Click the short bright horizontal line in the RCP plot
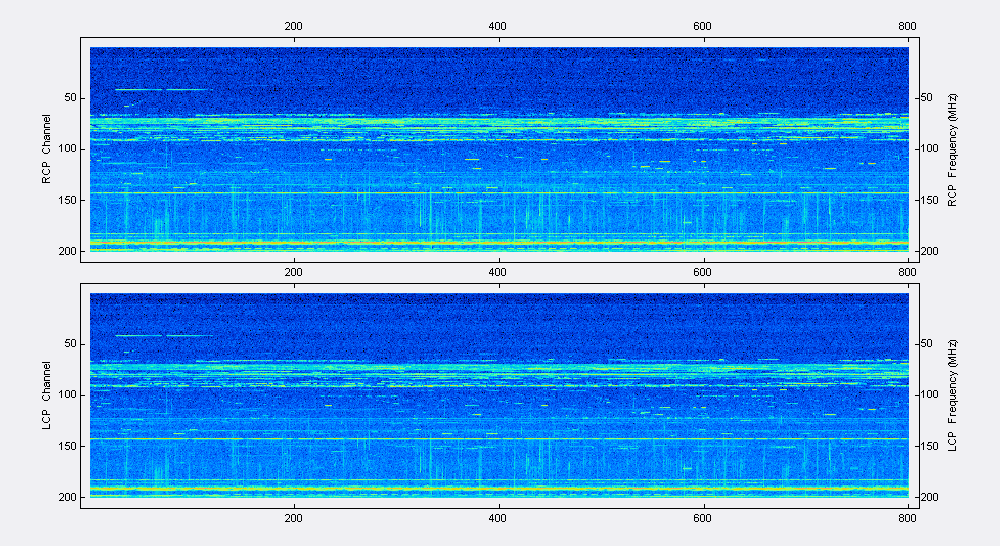1000x546 pixels. [163, 90]
